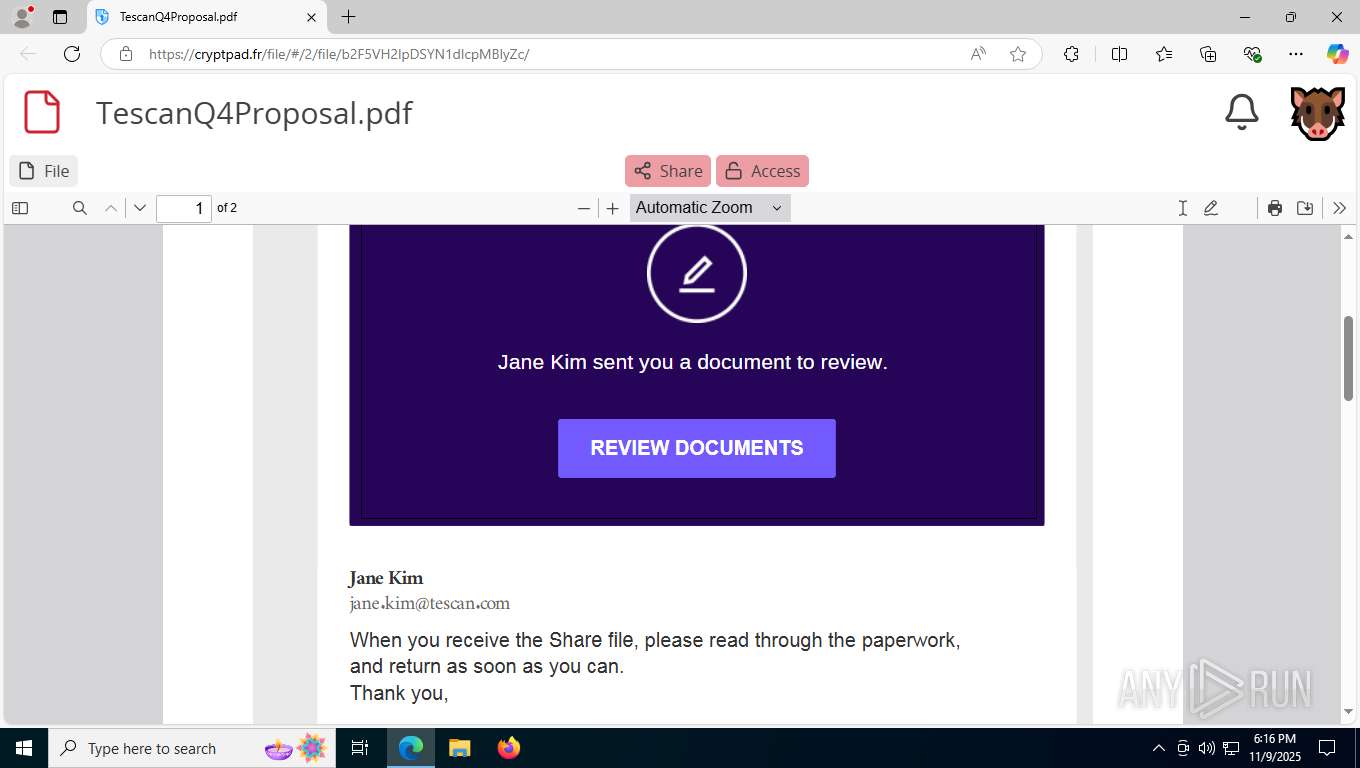
Task: Select the text cursor tool
Action: click(x=1182, y=208)
